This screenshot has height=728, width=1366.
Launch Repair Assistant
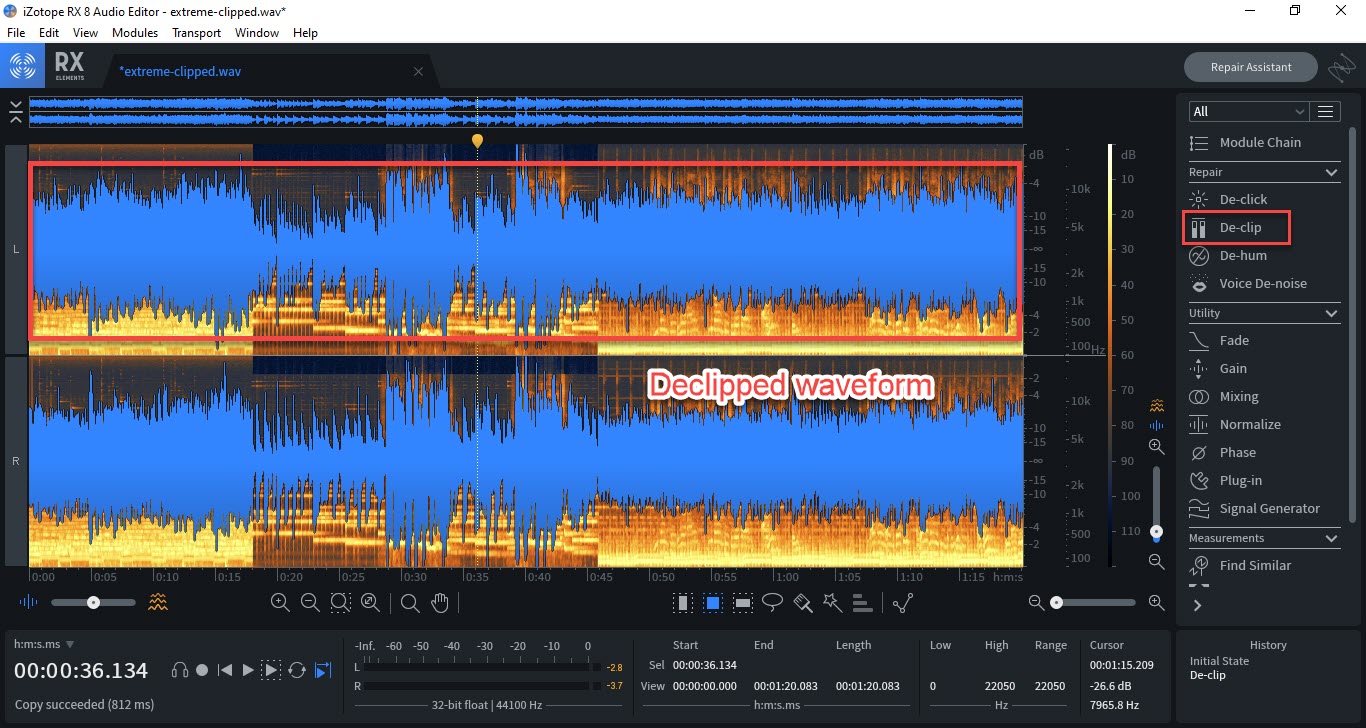1251,67
